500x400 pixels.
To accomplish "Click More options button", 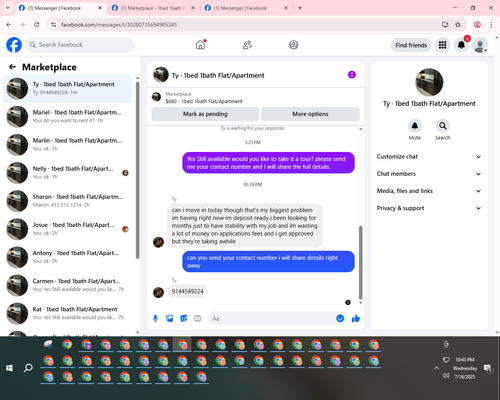I will (310, 114).
